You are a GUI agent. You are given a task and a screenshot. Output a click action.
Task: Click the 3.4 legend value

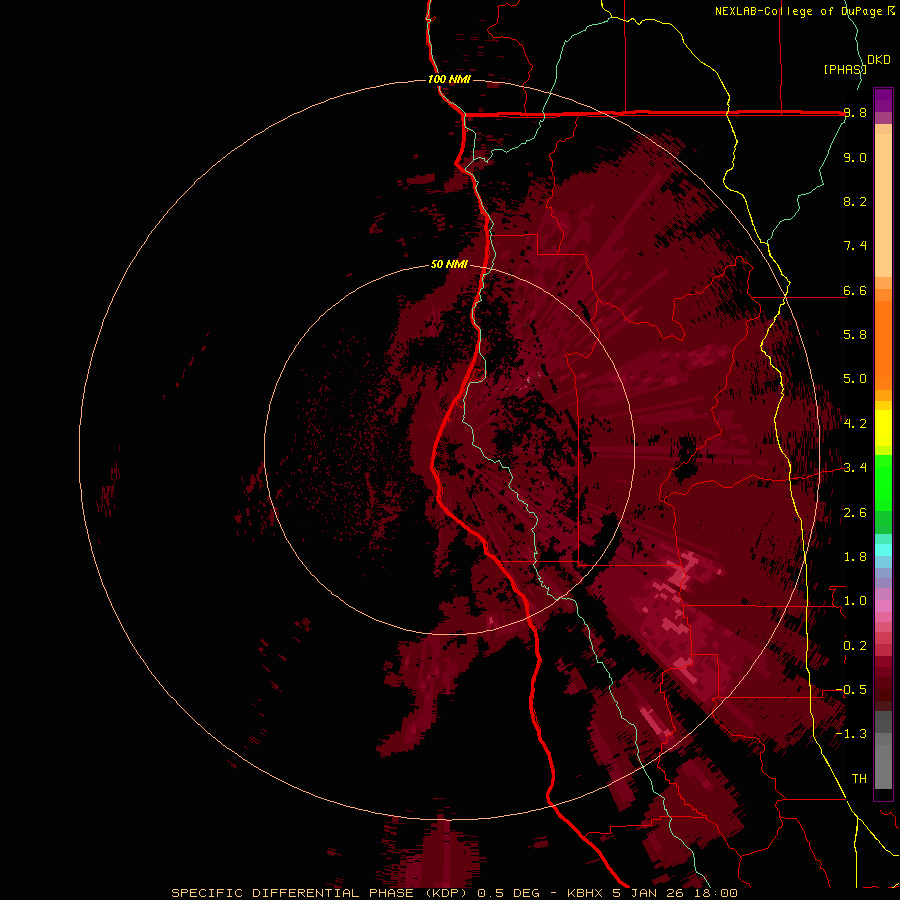(855, 468)
